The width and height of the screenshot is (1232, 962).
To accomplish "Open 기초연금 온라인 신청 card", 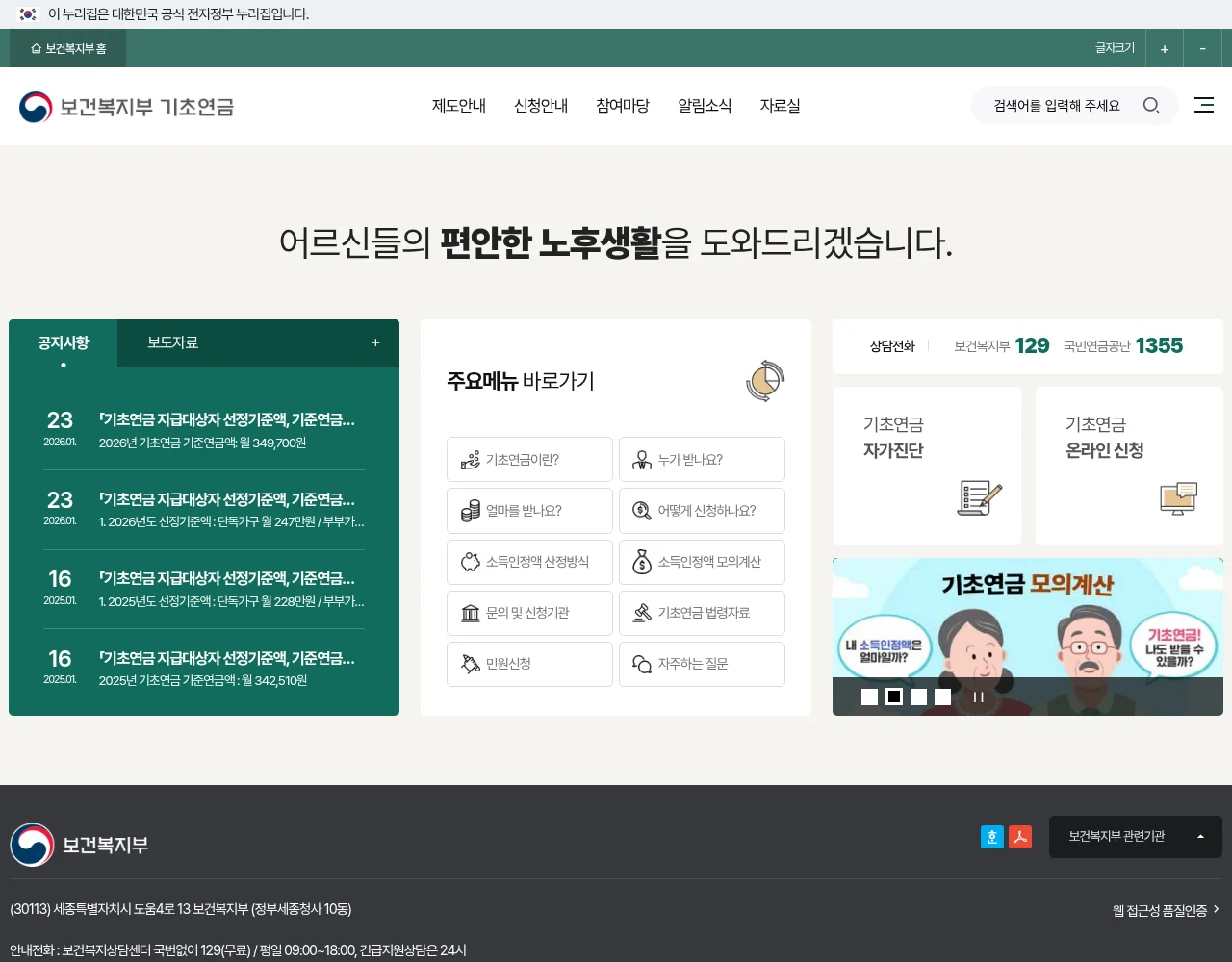I will click(1129, 467).
